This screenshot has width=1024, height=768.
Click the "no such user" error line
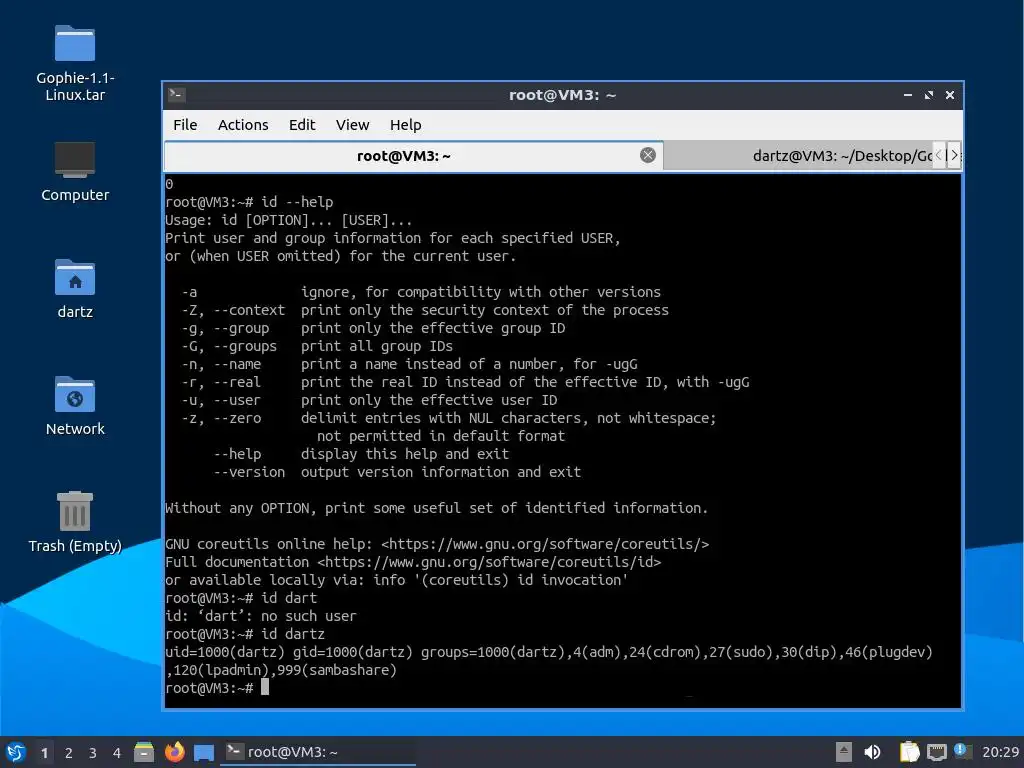(261, 616)
